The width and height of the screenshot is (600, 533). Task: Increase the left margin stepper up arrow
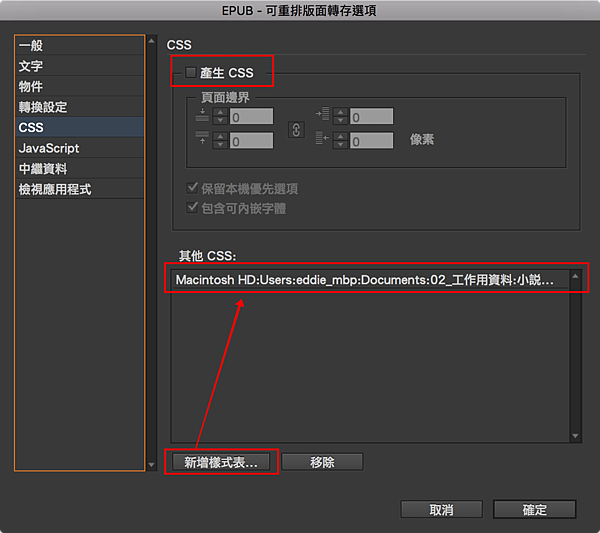click(x=340, y=112)
